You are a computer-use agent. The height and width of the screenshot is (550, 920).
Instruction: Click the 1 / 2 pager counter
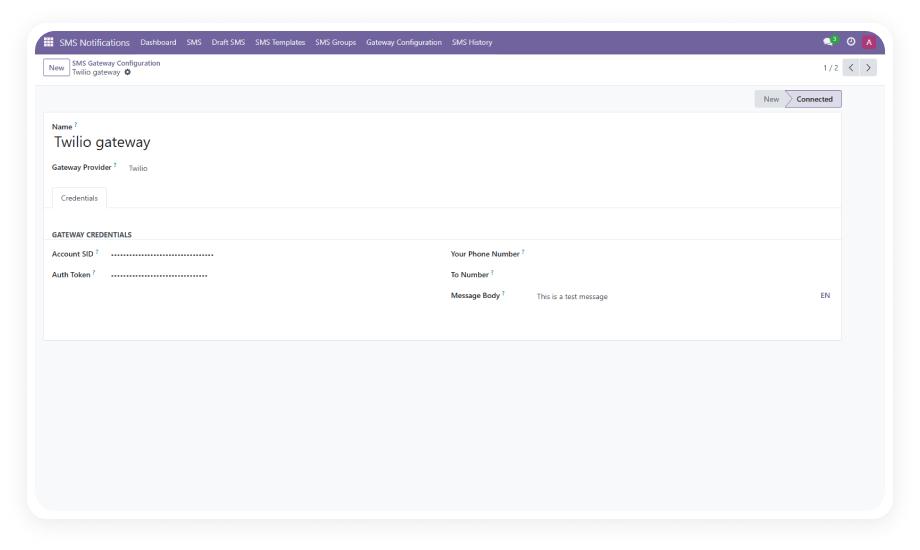tap(830, 68)
